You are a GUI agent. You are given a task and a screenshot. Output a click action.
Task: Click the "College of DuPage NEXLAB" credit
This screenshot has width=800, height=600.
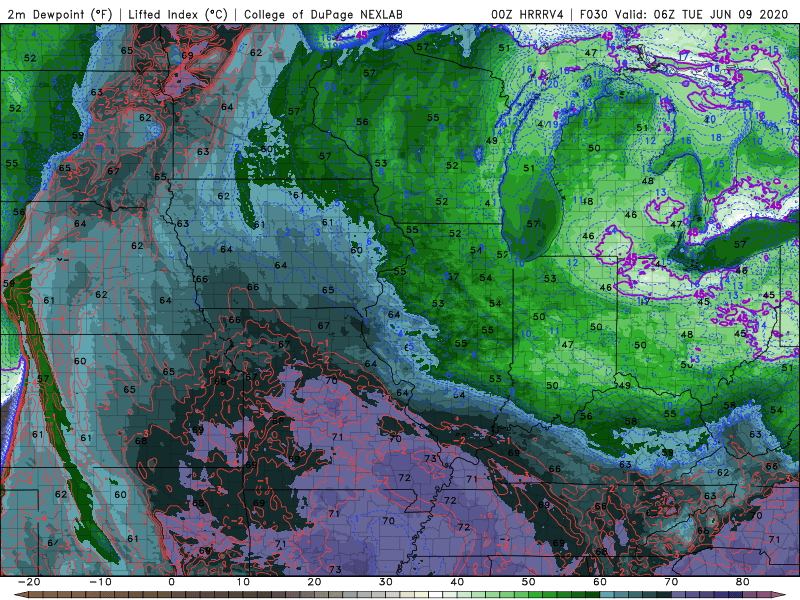pyautogui.click(x=323, y=15)
